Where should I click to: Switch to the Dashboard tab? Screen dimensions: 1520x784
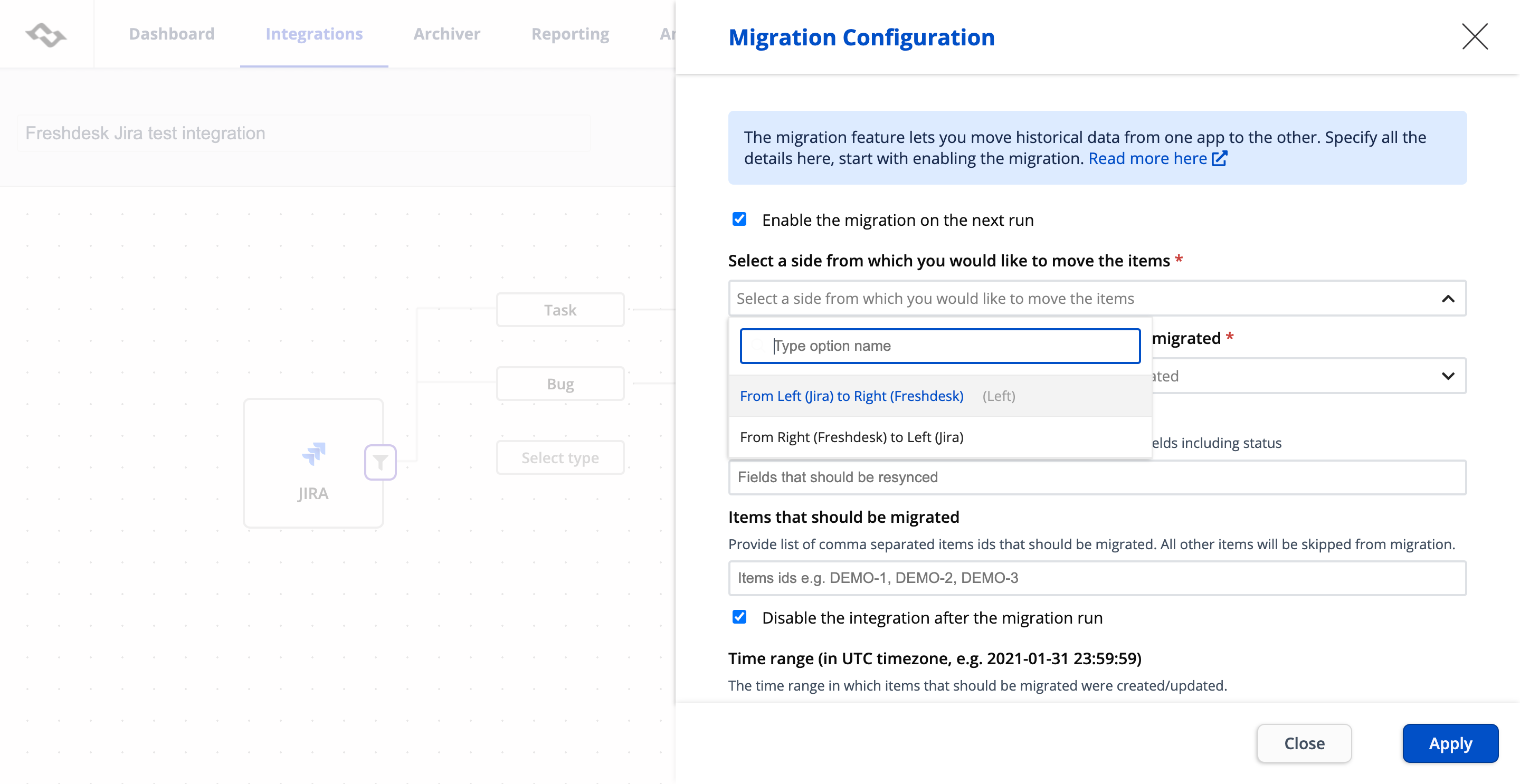click(172, 34)
